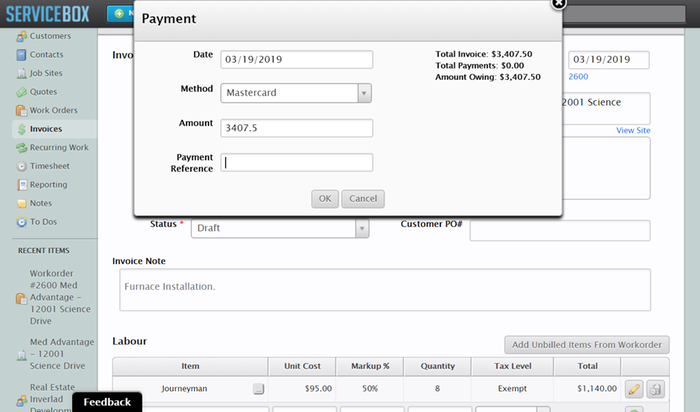The width and height of the screenshot is (700, 412).
Task: Click the Amount Owing: $3,407.50 text
Action: (488, 77)
